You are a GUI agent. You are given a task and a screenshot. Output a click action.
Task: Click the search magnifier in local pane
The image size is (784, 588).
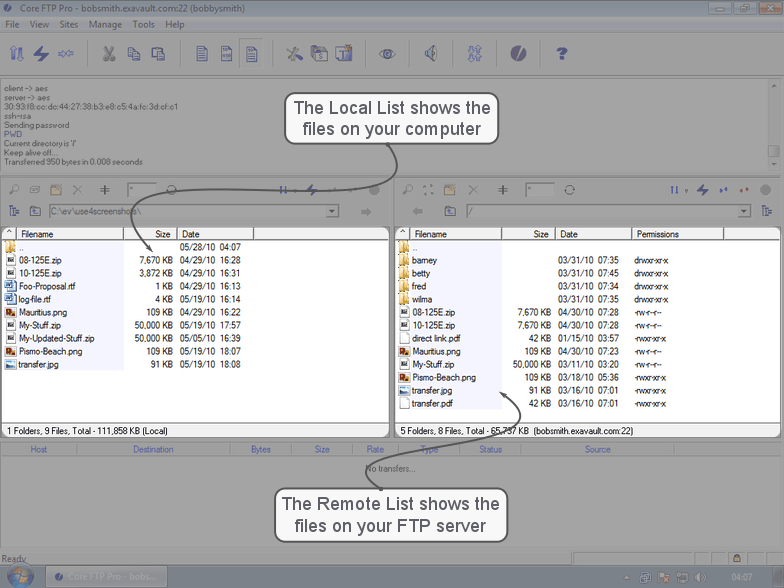click(x=14, y=190)
